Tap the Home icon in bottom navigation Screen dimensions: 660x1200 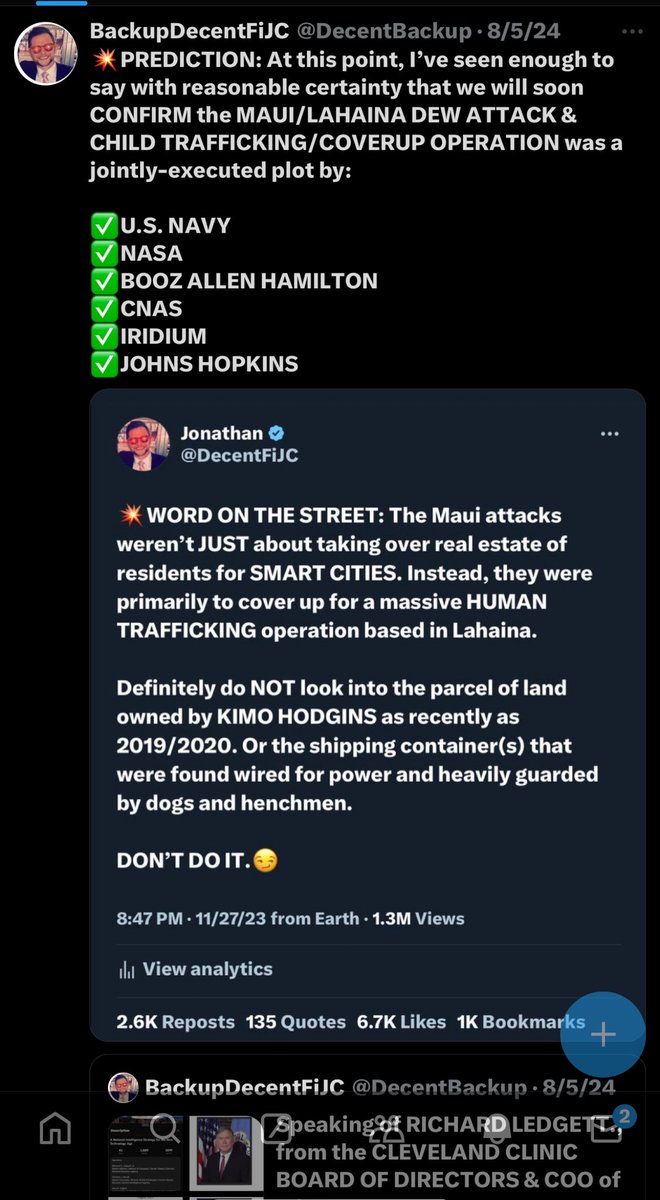55,1130
